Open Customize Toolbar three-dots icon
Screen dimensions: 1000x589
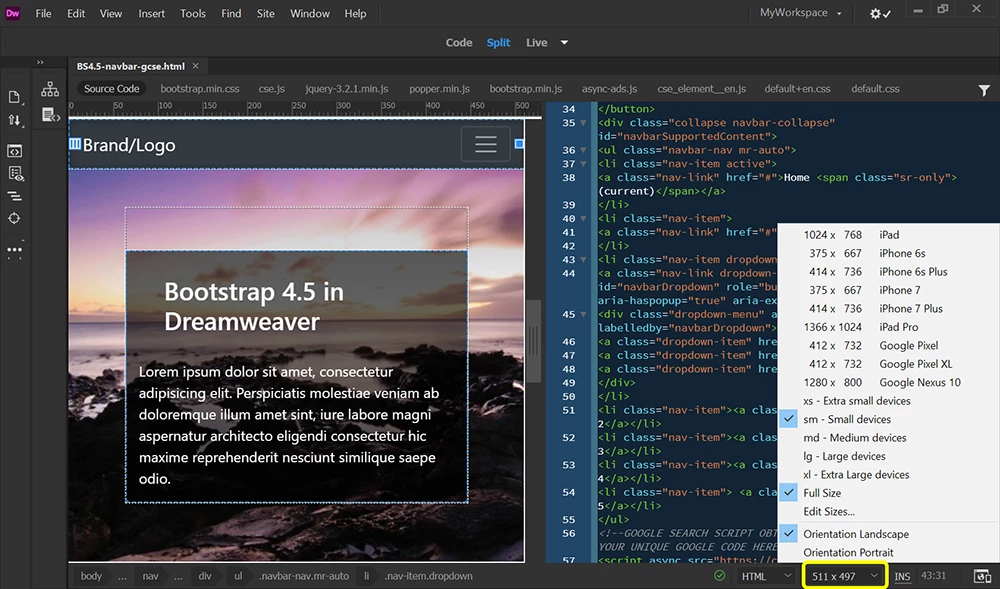(x=14, y=250)
